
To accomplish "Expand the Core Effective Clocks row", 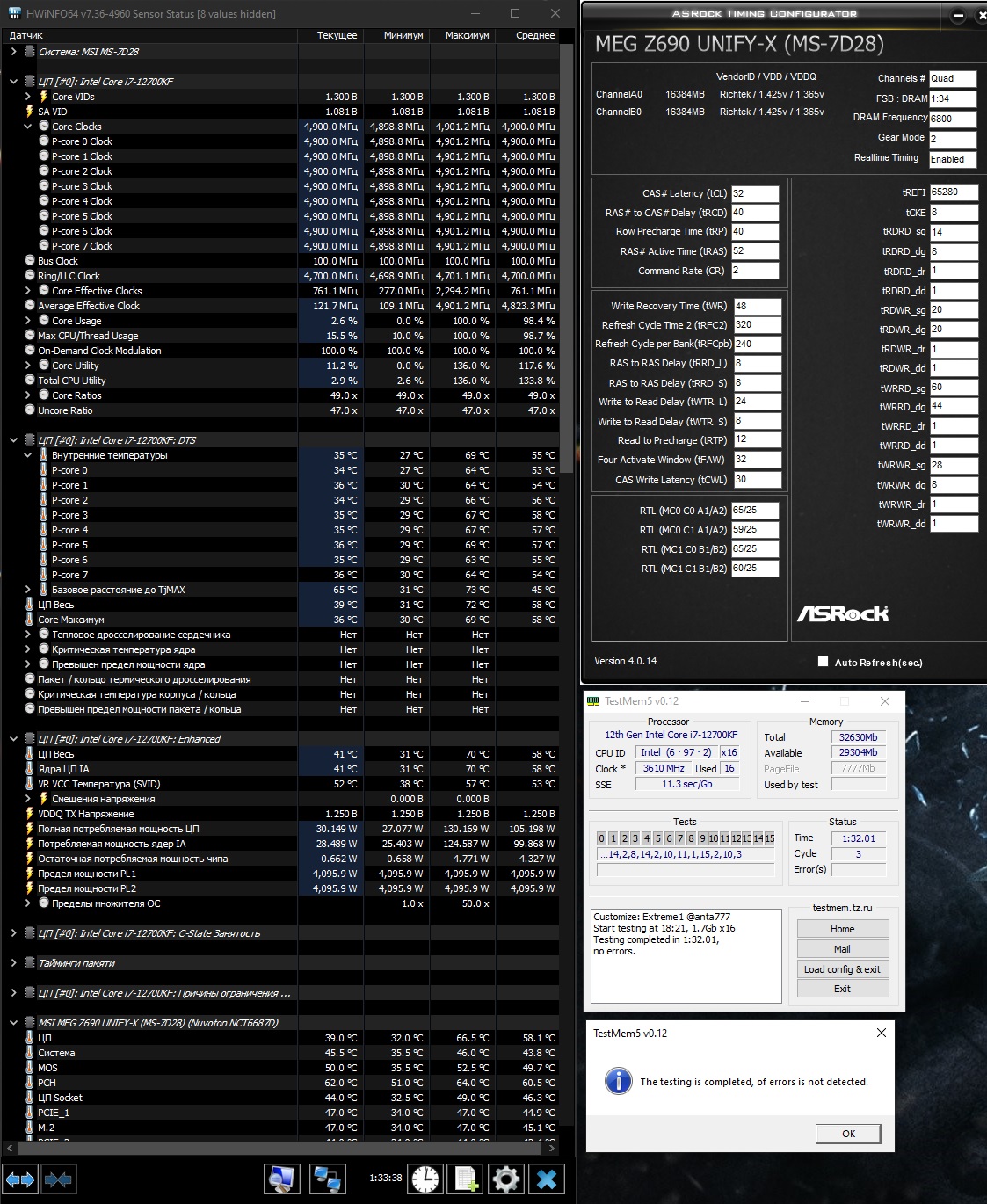I will pyautogui.click(x=27, y=291).
